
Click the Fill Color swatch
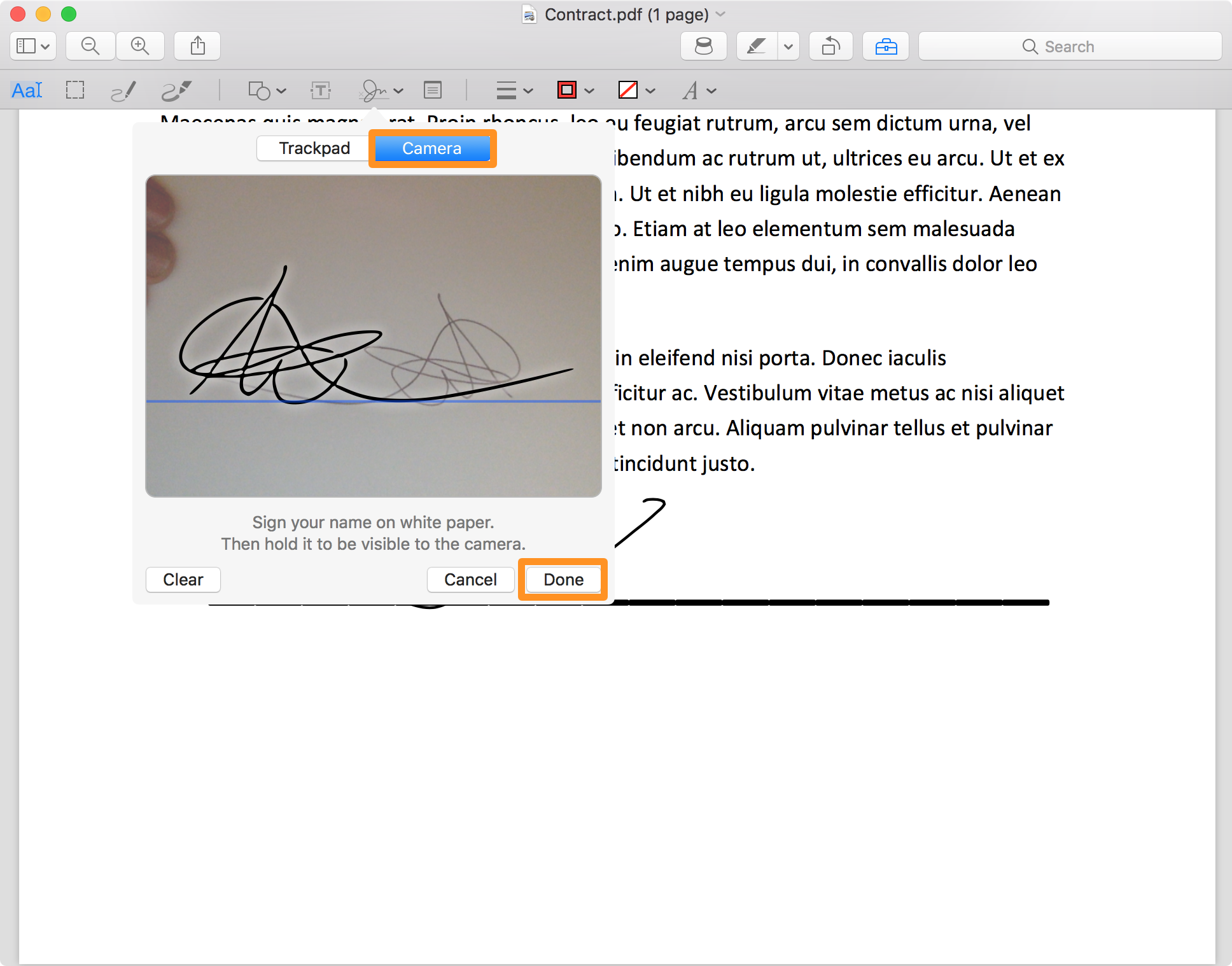(x=628, y=90)
